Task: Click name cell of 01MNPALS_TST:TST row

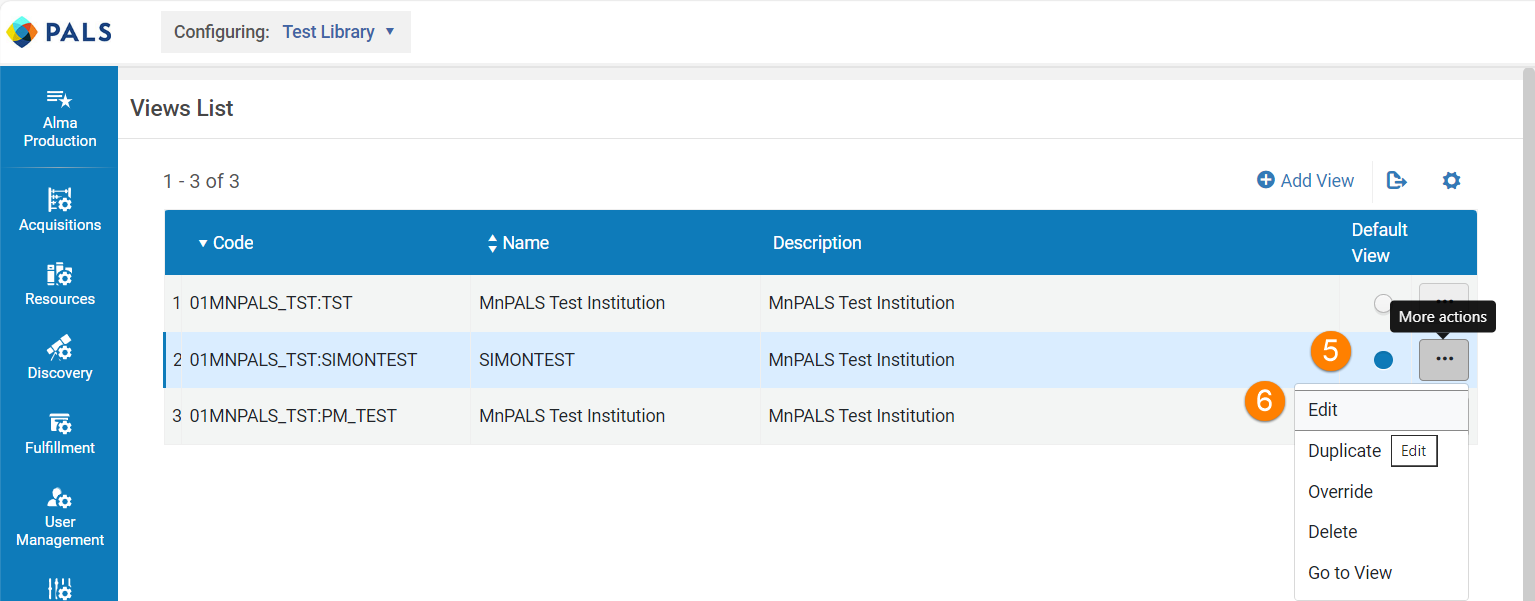Action: [572, 303]
